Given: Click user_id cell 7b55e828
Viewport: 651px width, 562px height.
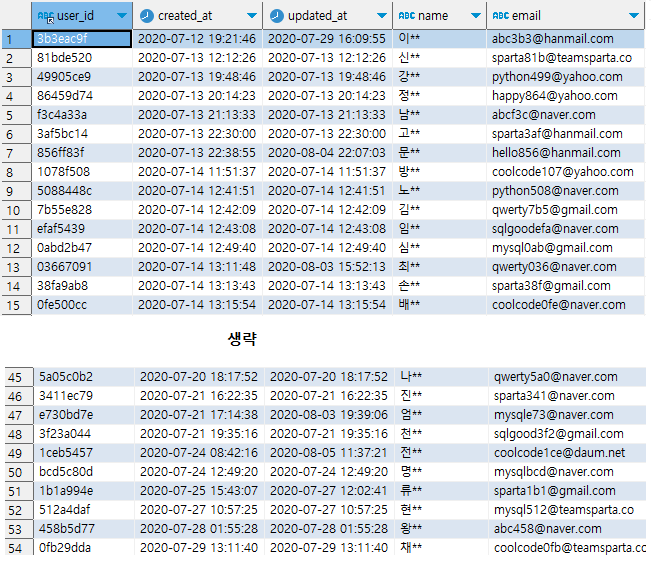Looking at the screenshot, I should (x=82, y=210).
